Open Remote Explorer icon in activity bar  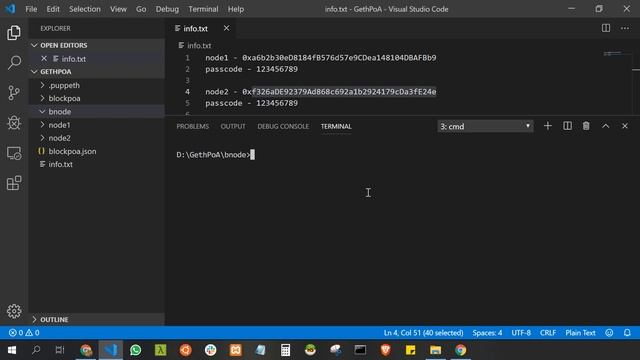pos(14,153)
